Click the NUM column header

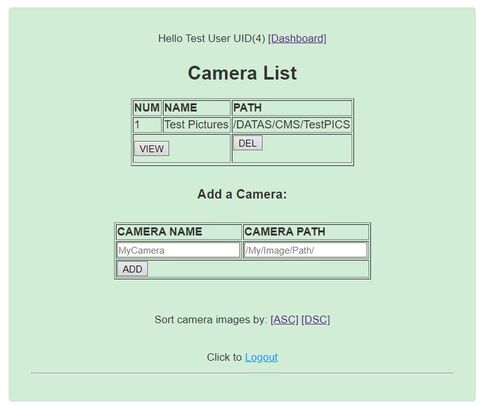pyautogui.click(x=147, y=108)
